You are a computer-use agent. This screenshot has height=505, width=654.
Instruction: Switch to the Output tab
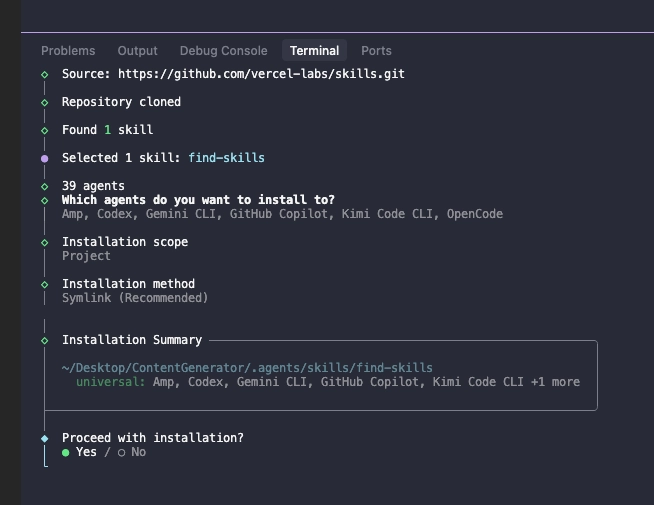tap(138, 51)
